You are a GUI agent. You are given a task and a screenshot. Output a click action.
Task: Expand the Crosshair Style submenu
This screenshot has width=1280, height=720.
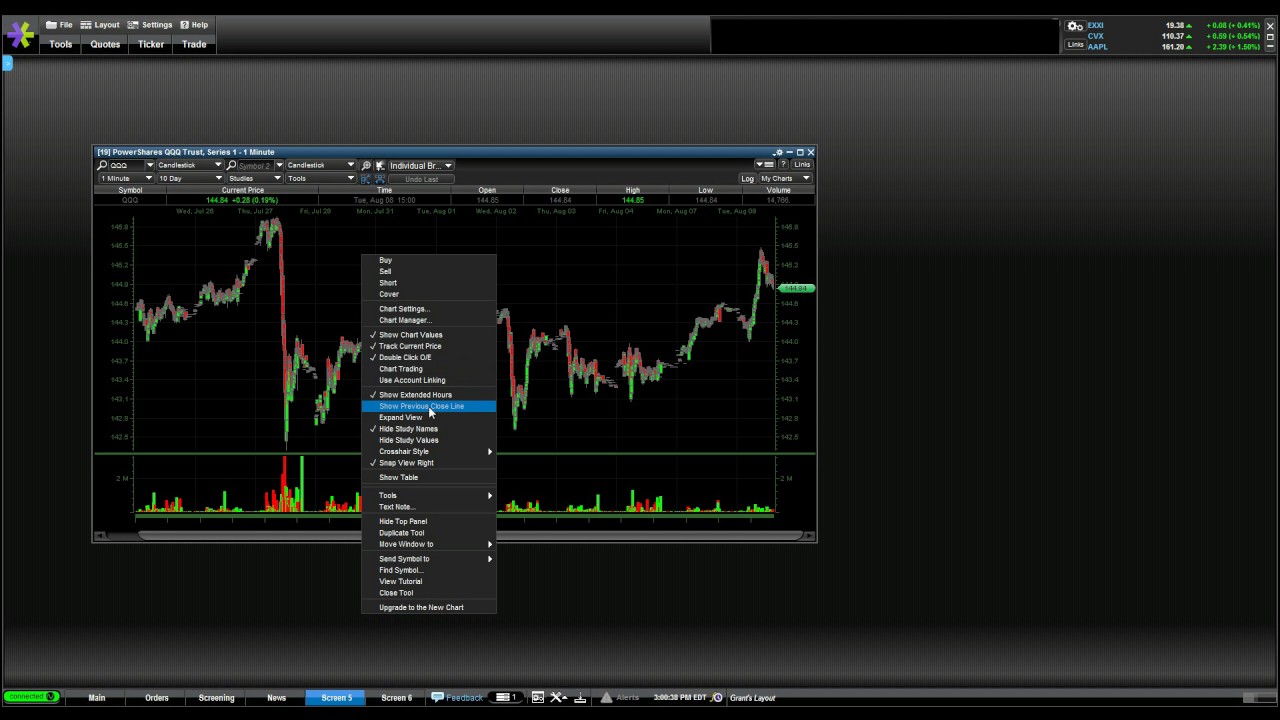[x=428, y=451]
